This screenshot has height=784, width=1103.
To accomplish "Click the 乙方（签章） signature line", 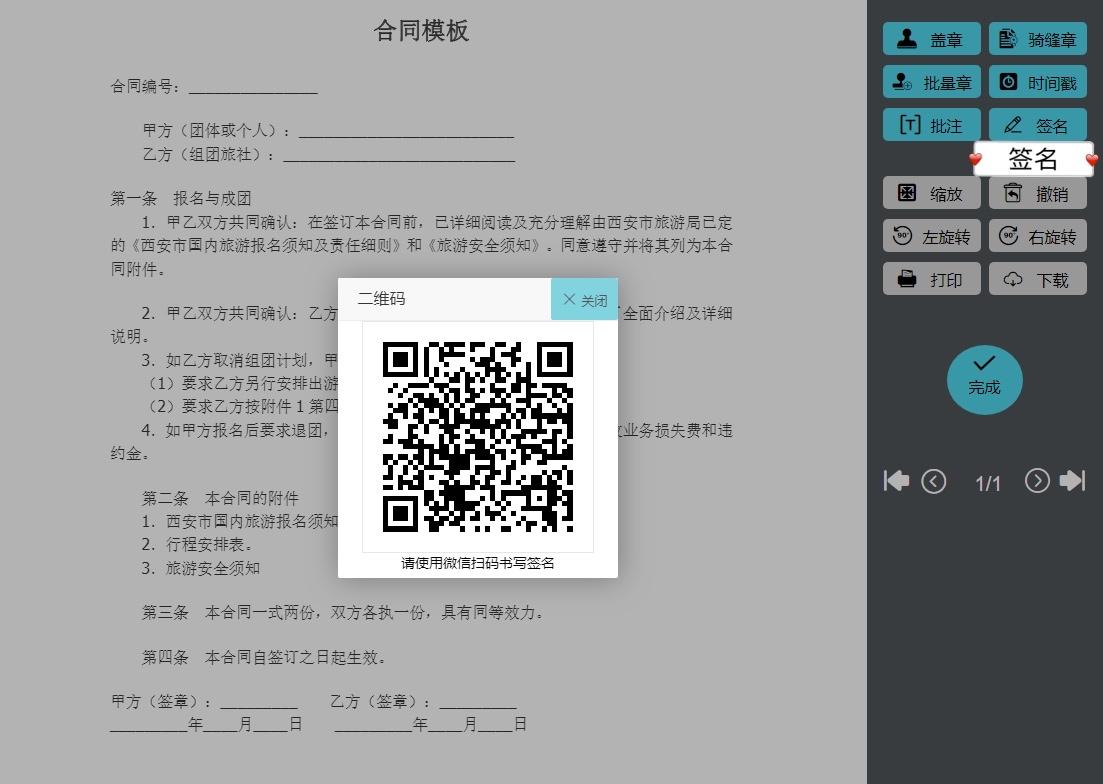I will [423, 702].
